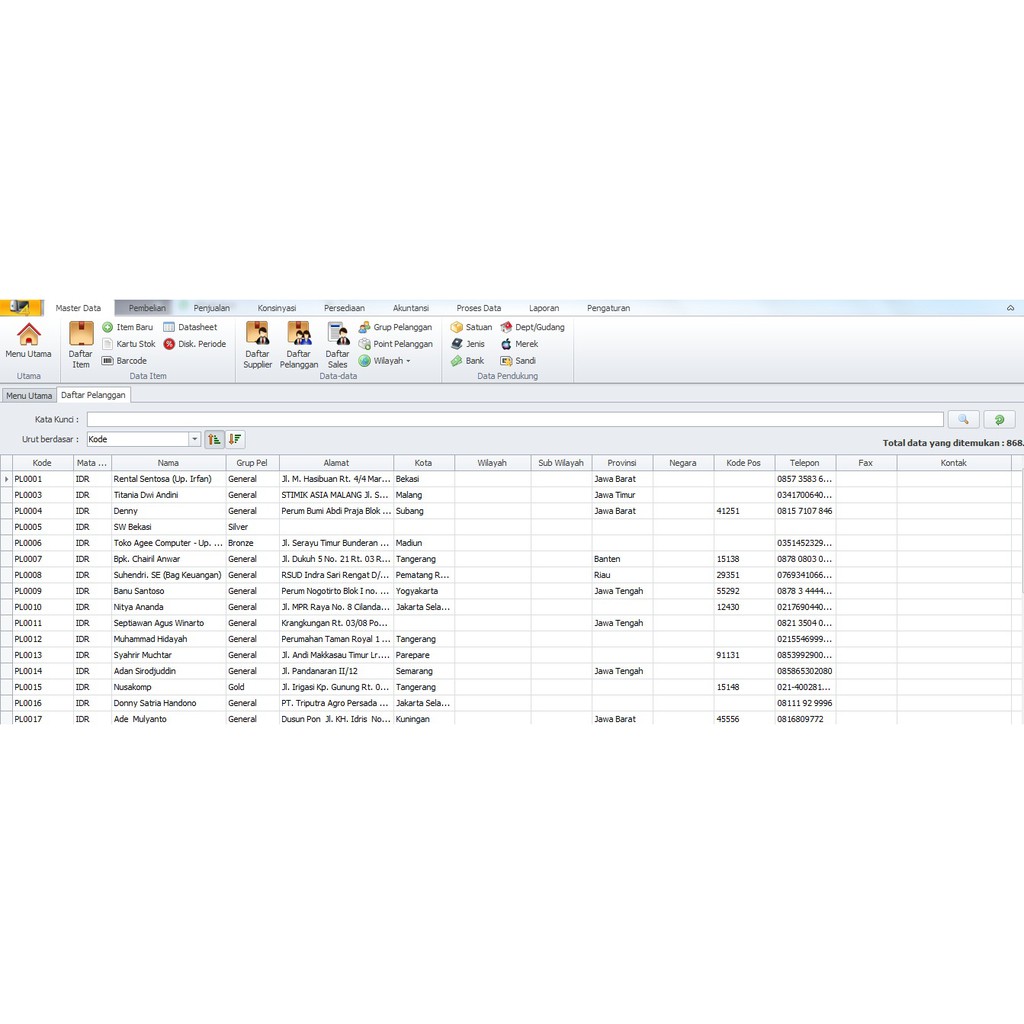Viewport: 1024px width, 1024px height.
Task: Switch to the Menu Utama document tab
Action: pos(28,396)
